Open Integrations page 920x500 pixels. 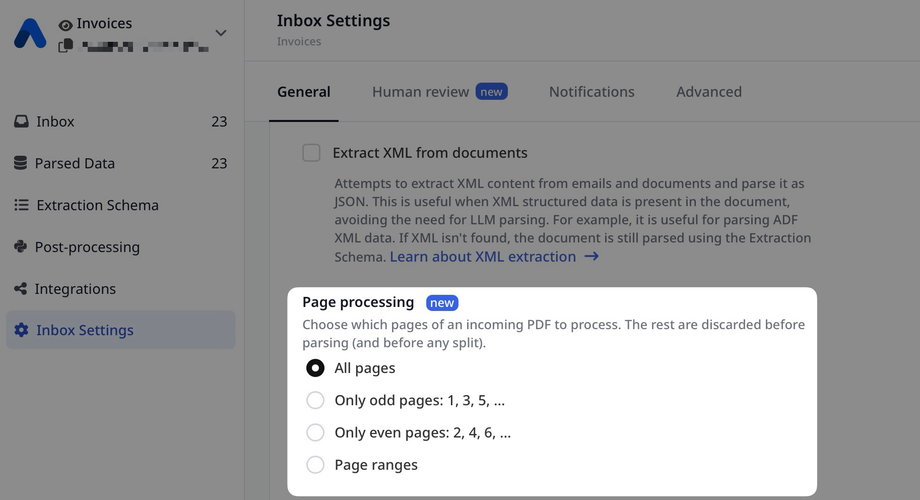(x=120, y=289)
